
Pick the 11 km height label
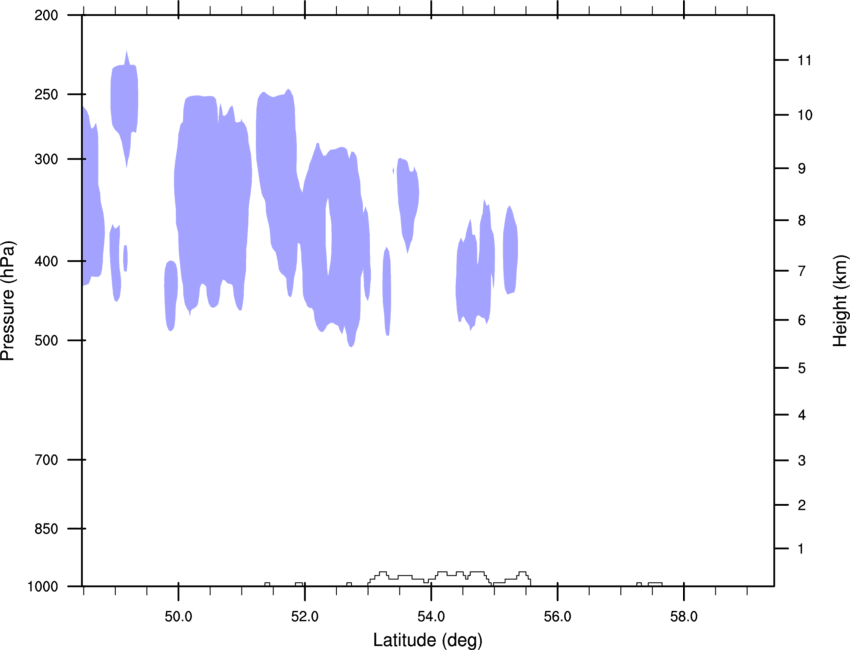click(x=804, y=60)
